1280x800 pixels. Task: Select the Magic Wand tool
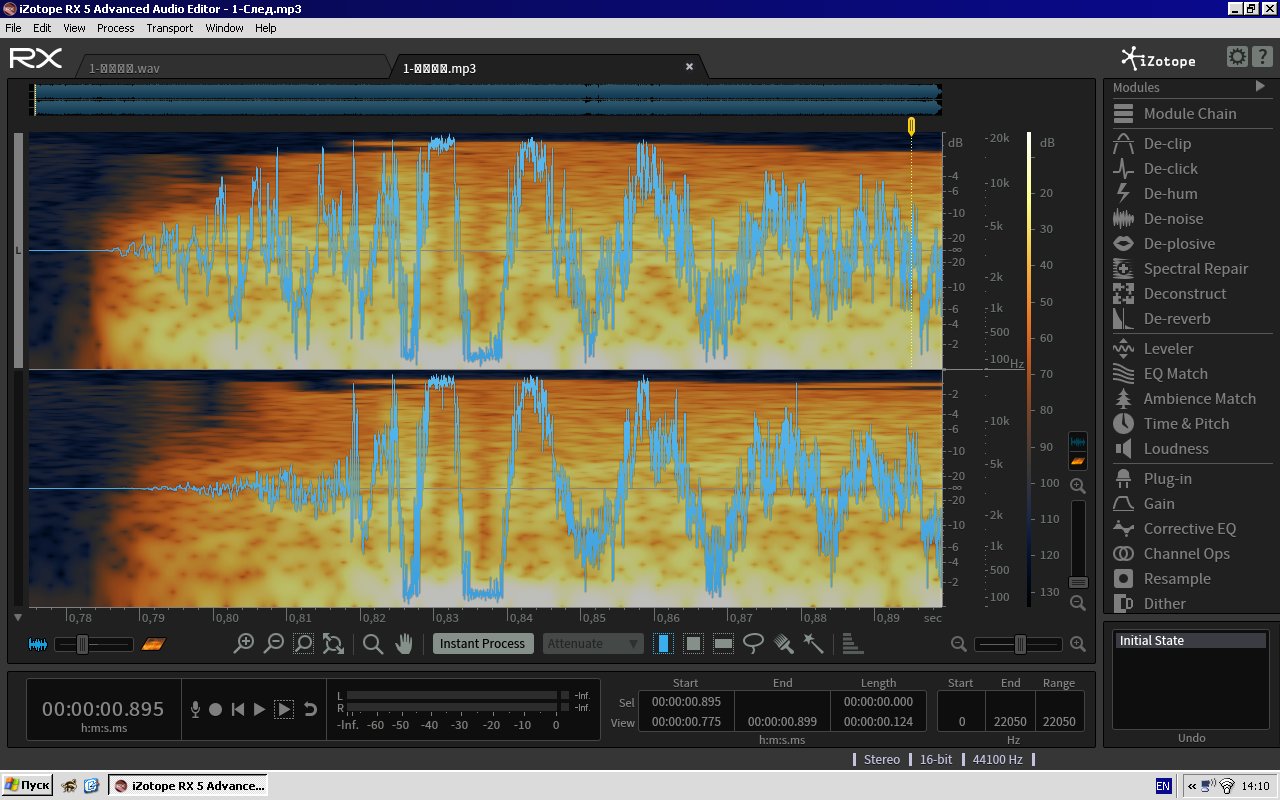(x=814, y=644)
